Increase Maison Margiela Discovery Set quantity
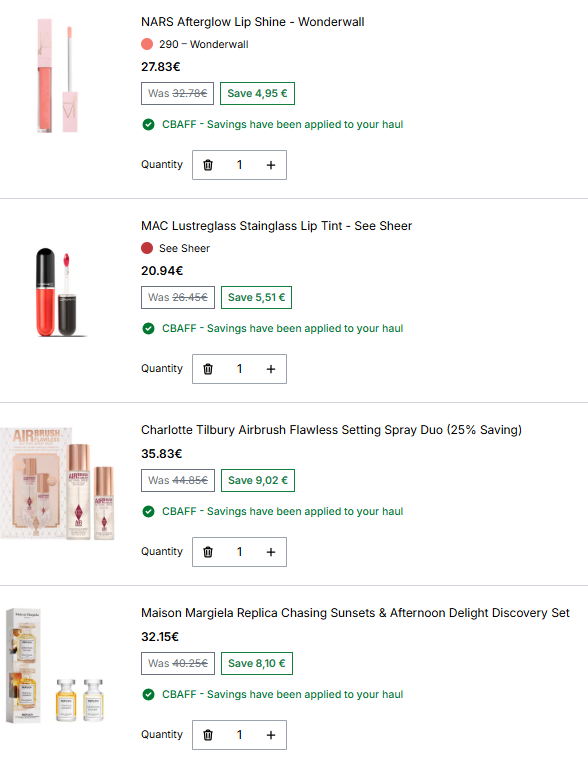588x765 pixels. coord(271,735)
